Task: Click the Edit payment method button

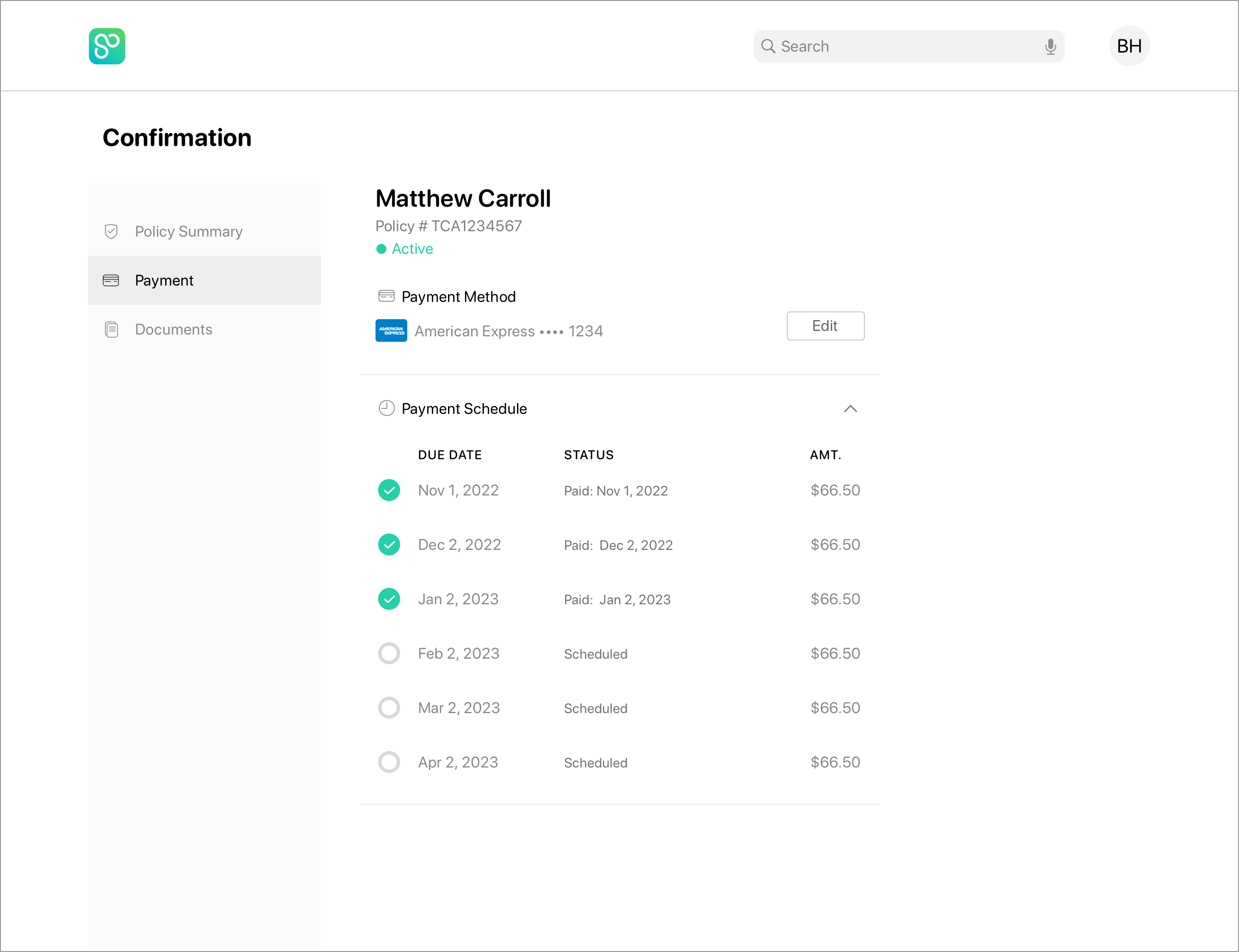Action: click(x=824, y=324)
